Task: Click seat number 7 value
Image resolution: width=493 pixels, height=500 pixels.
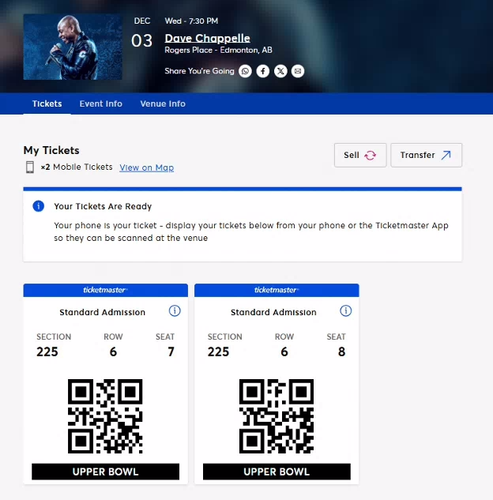Action: click(x=171, y=352)
